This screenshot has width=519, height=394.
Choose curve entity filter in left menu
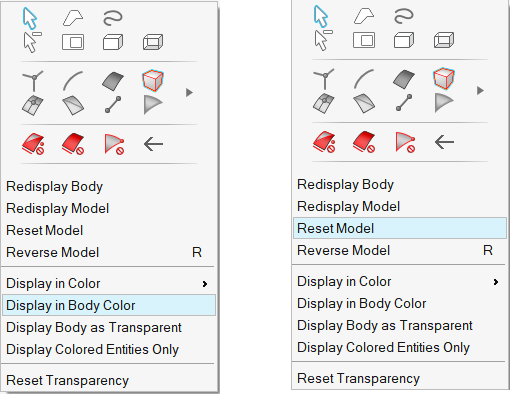point(73,80)
